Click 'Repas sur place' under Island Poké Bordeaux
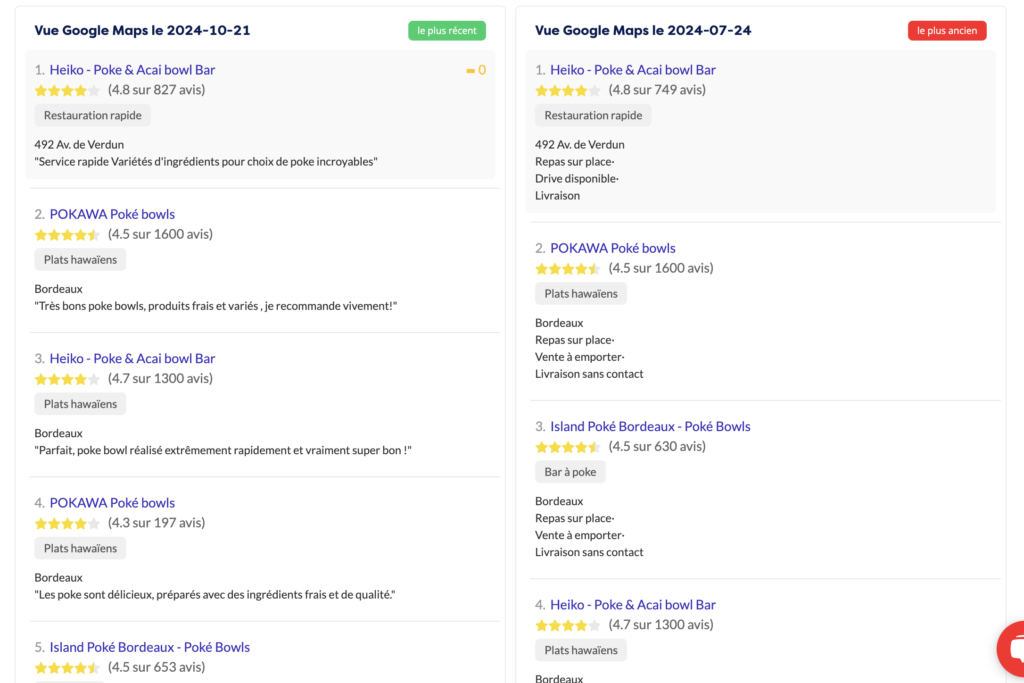 (x=574, y=518)
